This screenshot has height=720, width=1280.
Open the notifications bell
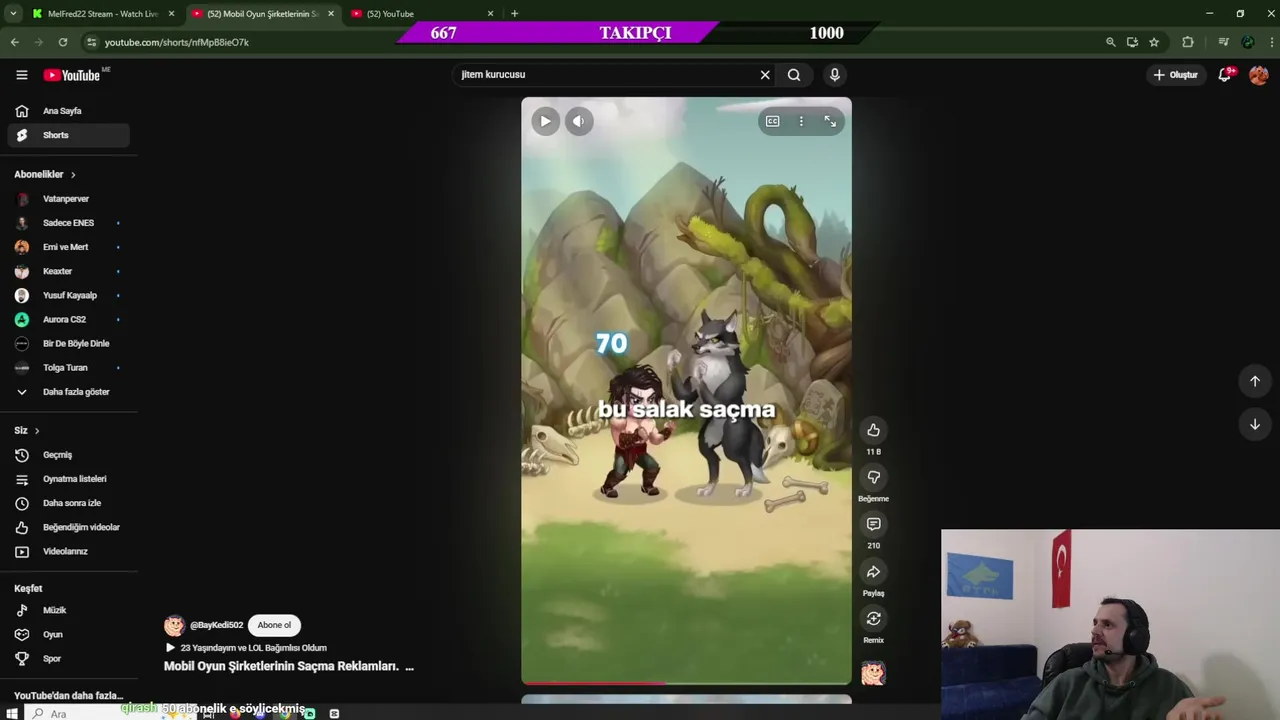tap(1224, 75)
